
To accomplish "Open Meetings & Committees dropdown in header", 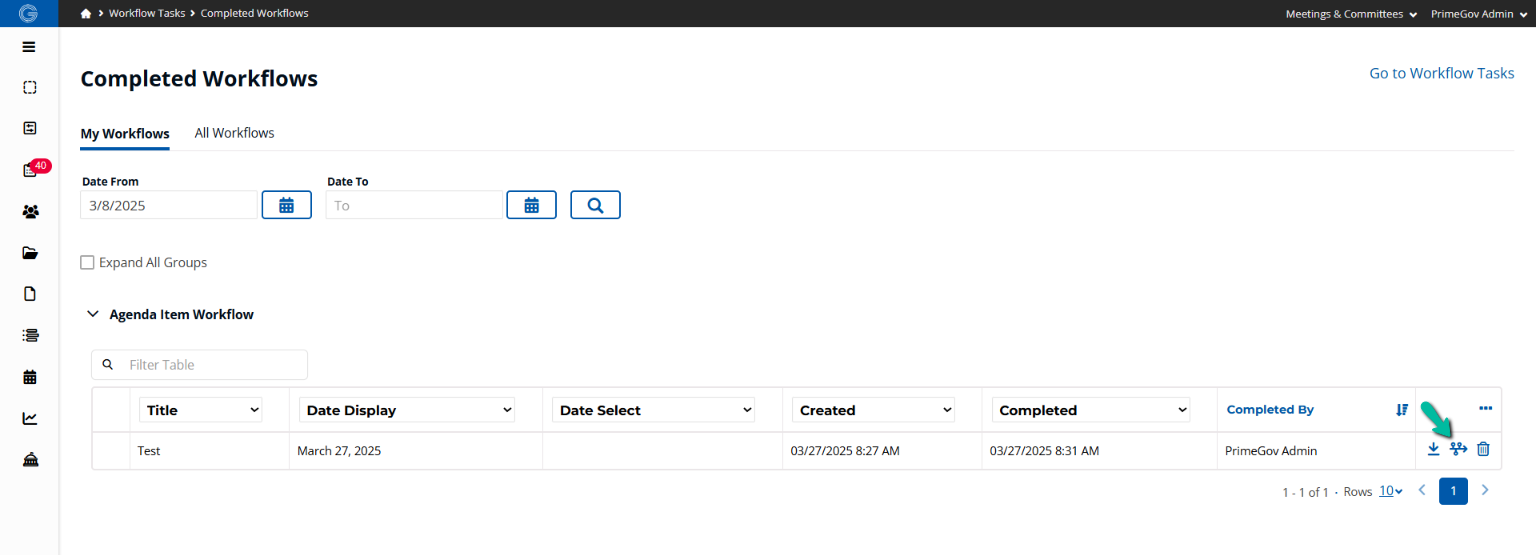I will tap(1351, 14).
